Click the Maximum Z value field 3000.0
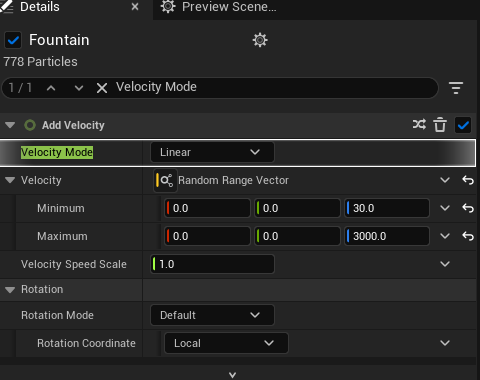Screen dimensions: 480x380 [387, 236]
